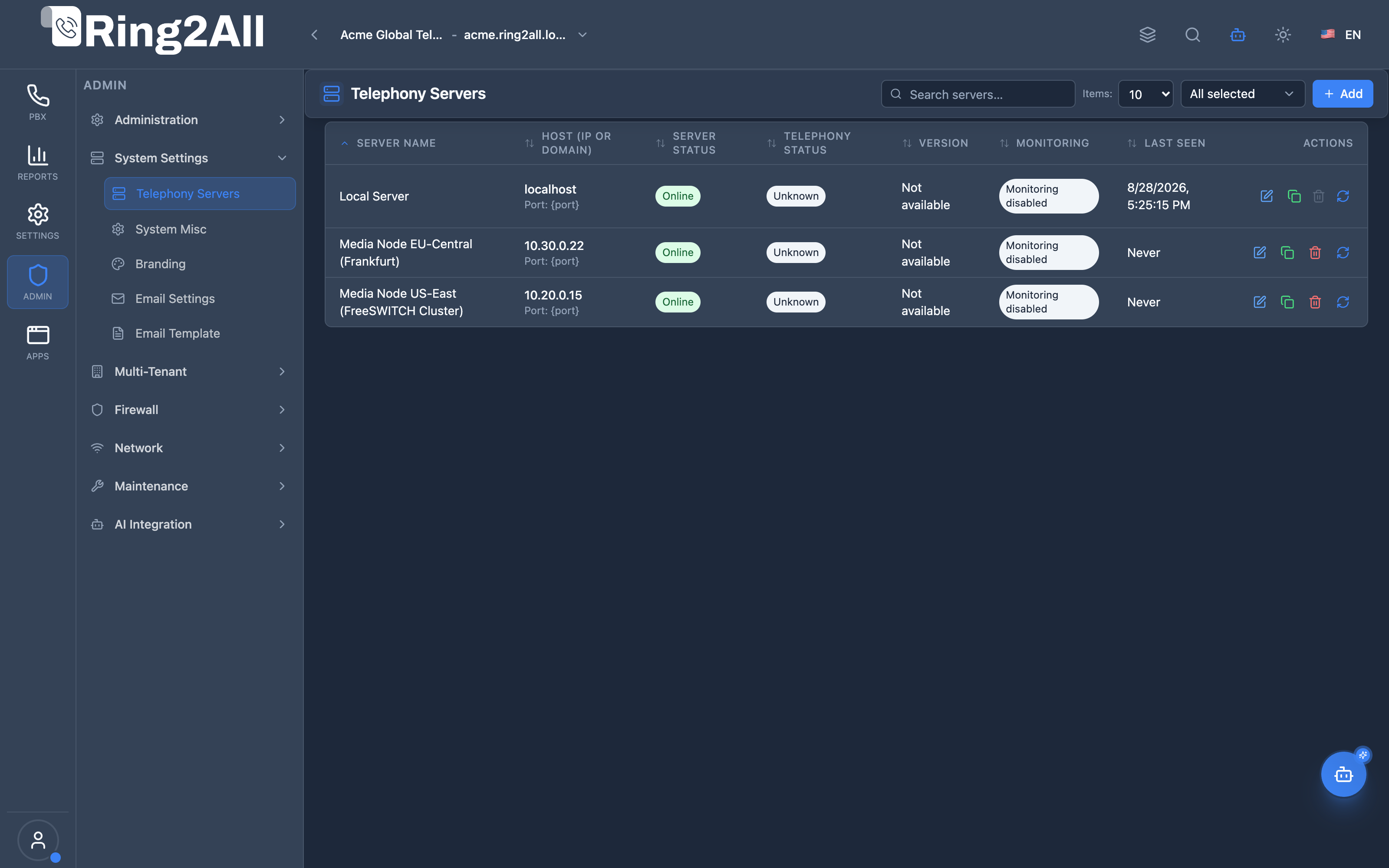Refresh Media Node EU-Central server status
The height and width of the screenshot is (868, 1389).
1343,253
